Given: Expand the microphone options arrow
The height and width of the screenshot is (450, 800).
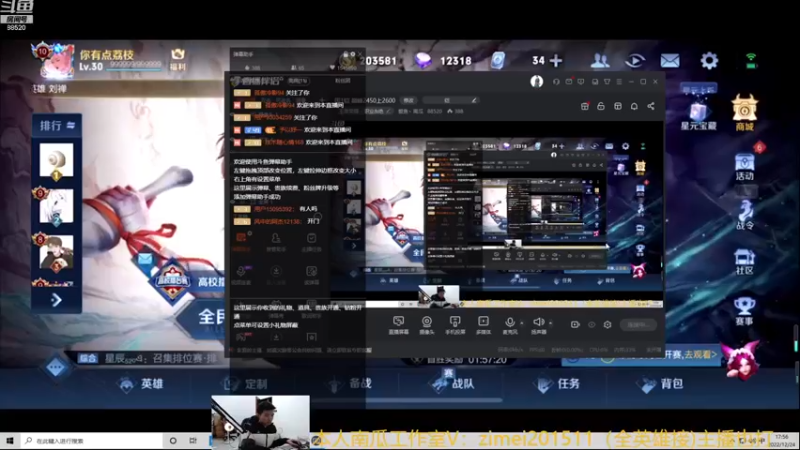Looking at the screenshot, I should tap(521, 322).
